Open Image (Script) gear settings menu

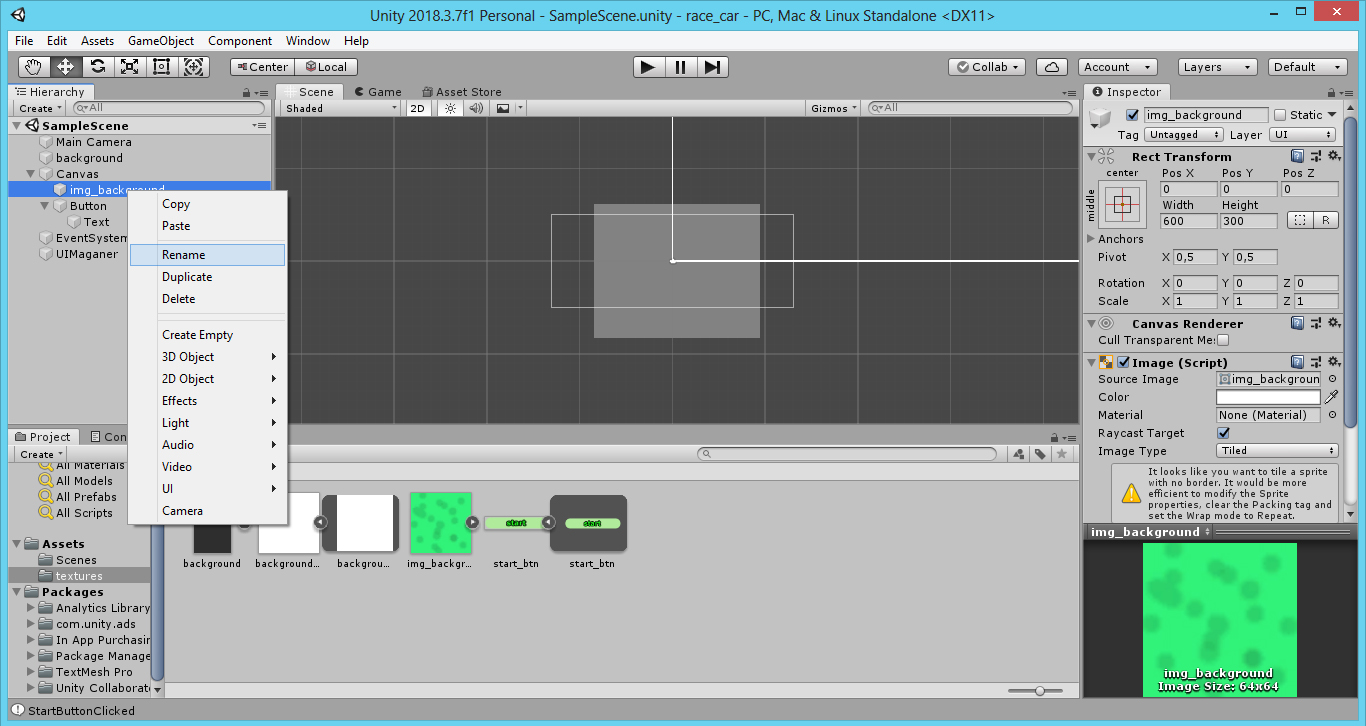[1333, 363]
